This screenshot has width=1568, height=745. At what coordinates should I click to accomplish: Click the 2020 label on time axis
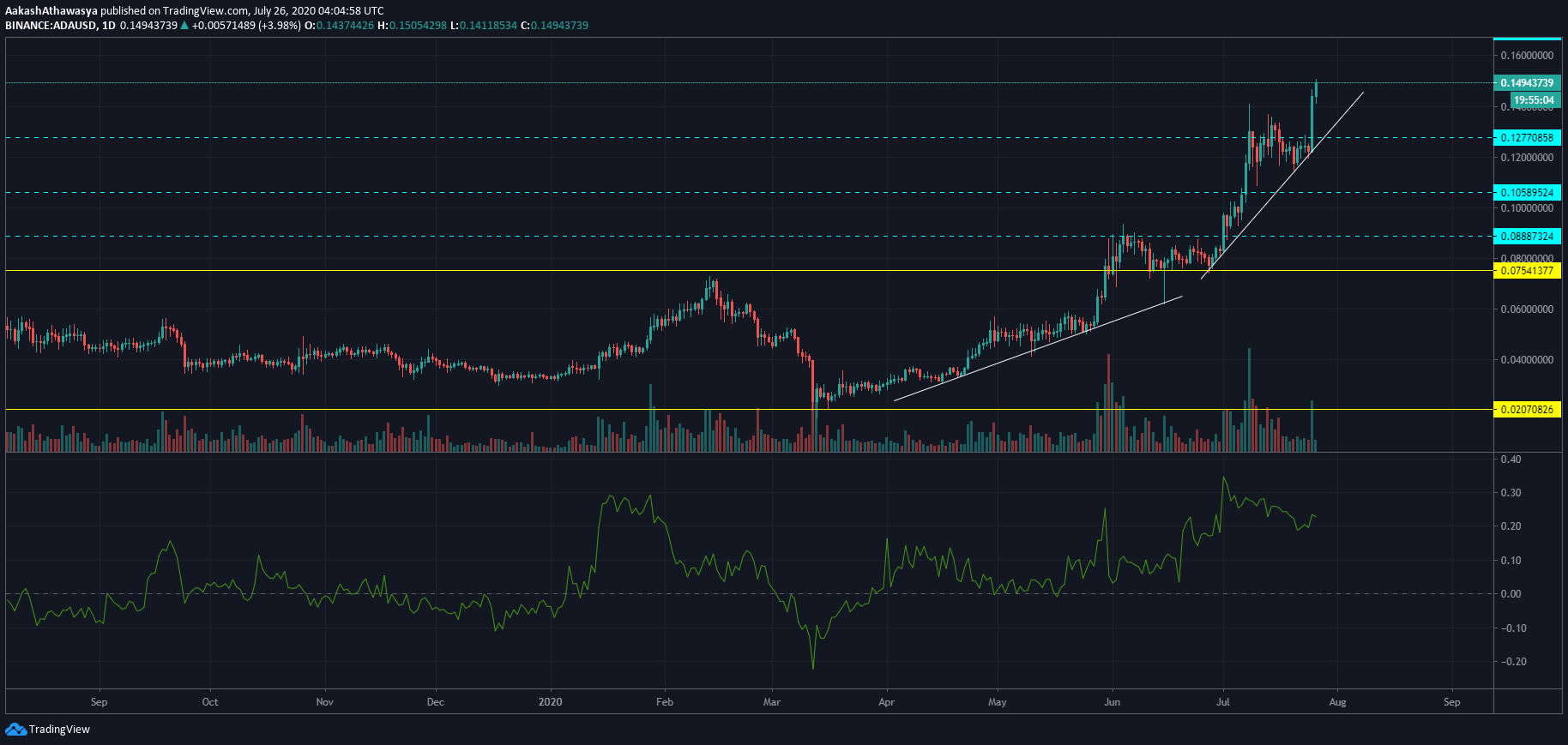[550, 702]
